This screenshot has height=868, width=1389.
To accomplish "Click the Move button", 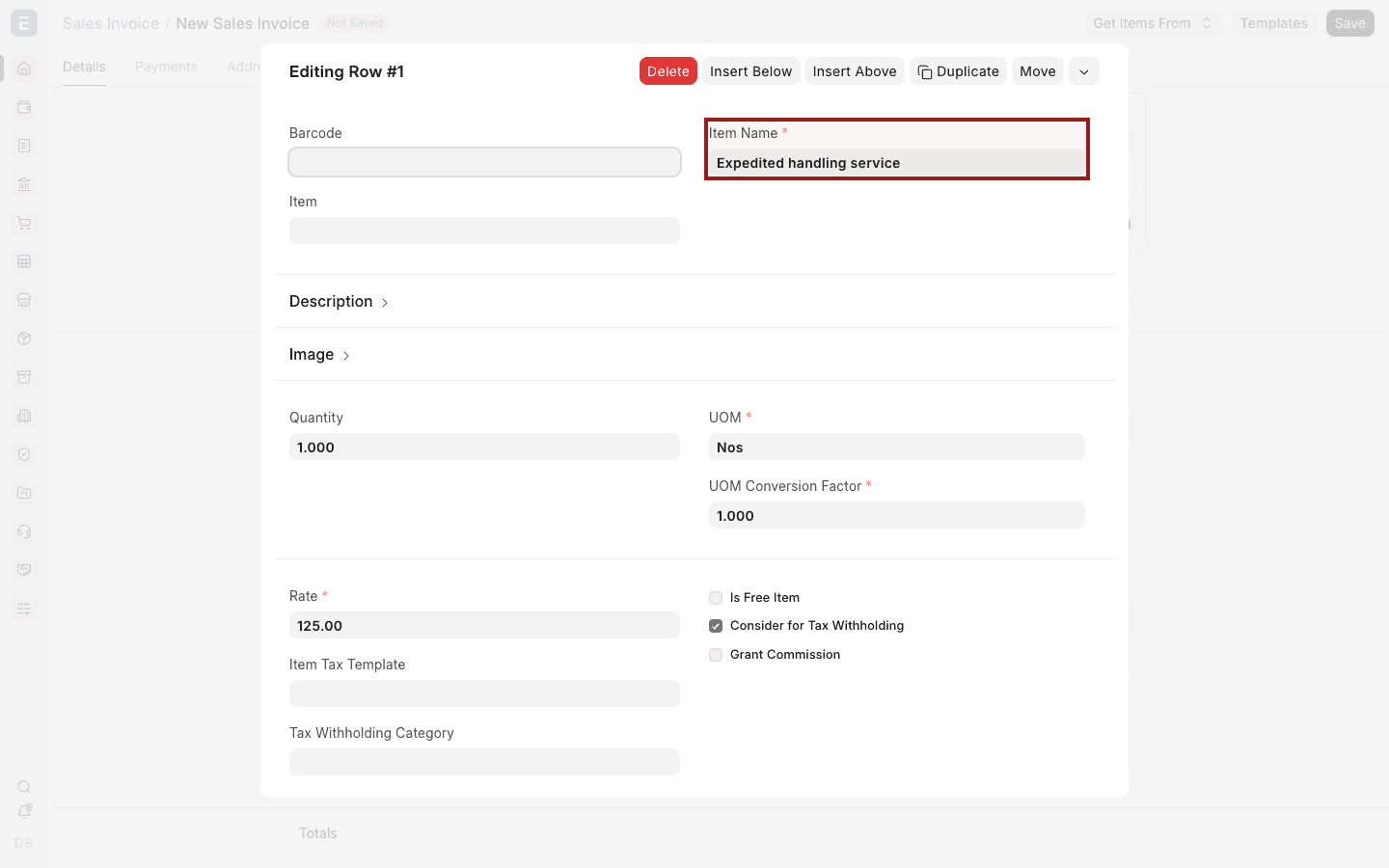I will (x=1038, y=71).
